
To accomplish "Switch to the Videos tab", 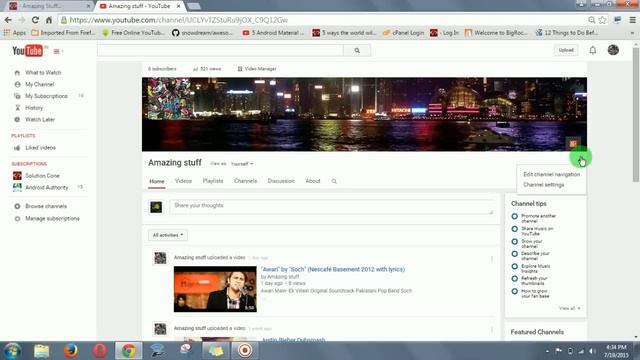I will (x=183, y=181).
